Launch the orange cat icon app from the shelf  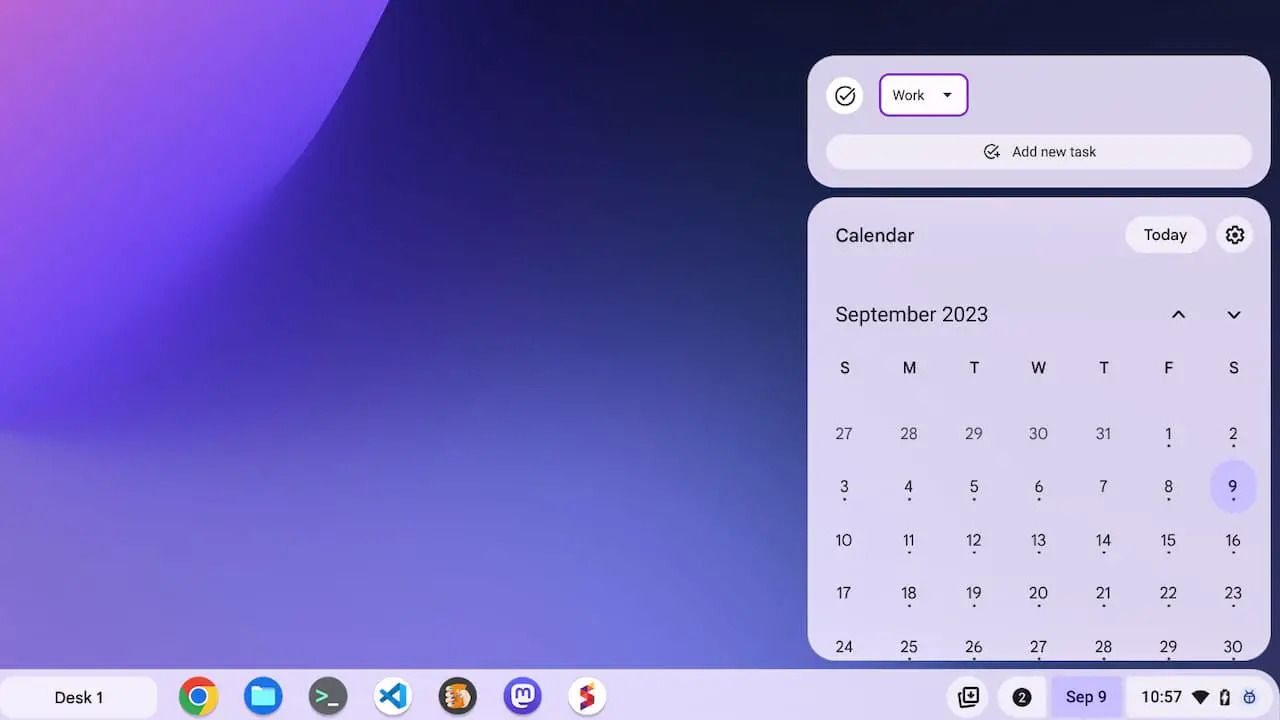[457, 696]
